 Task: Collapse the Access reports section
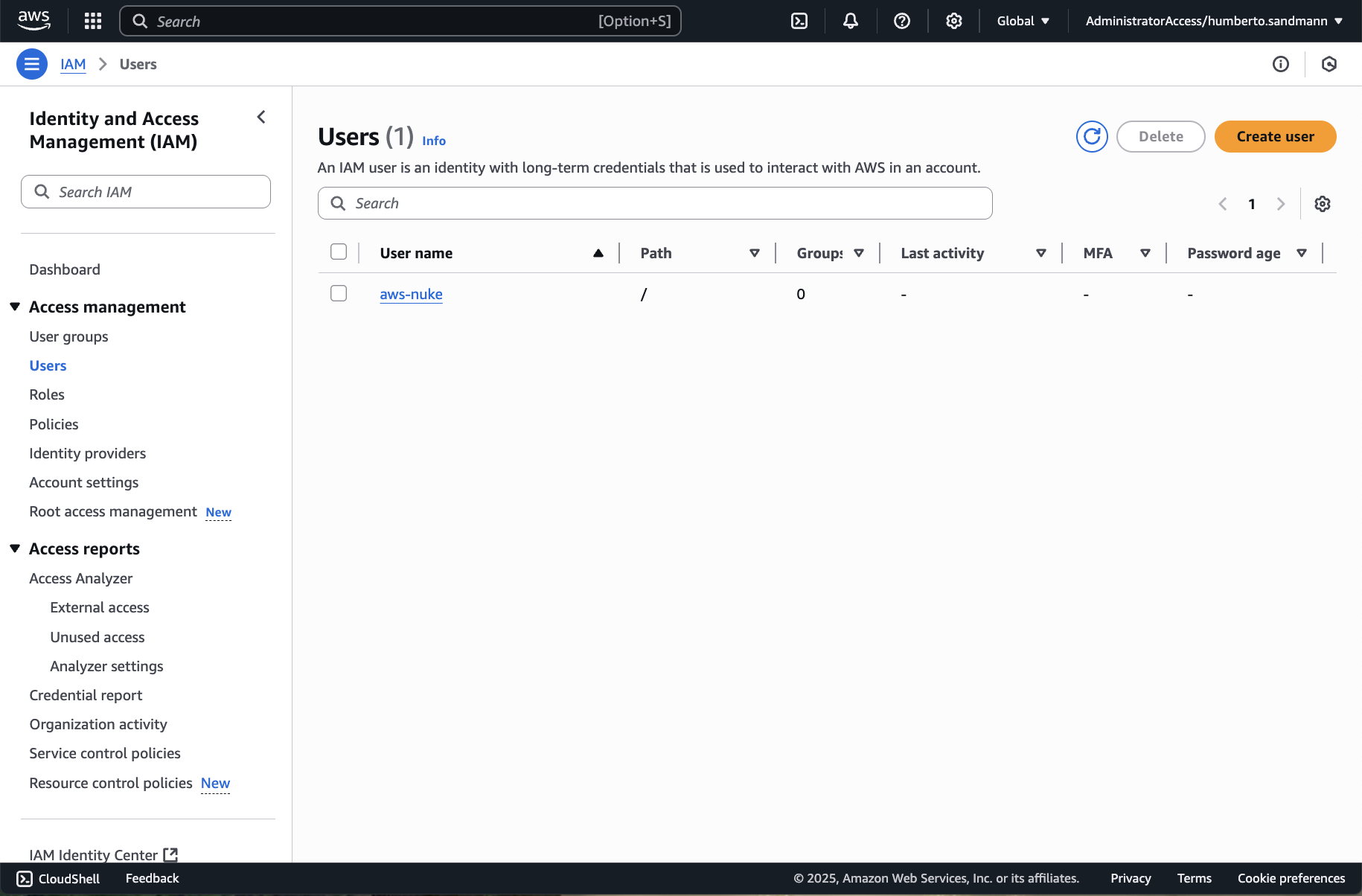15,548
